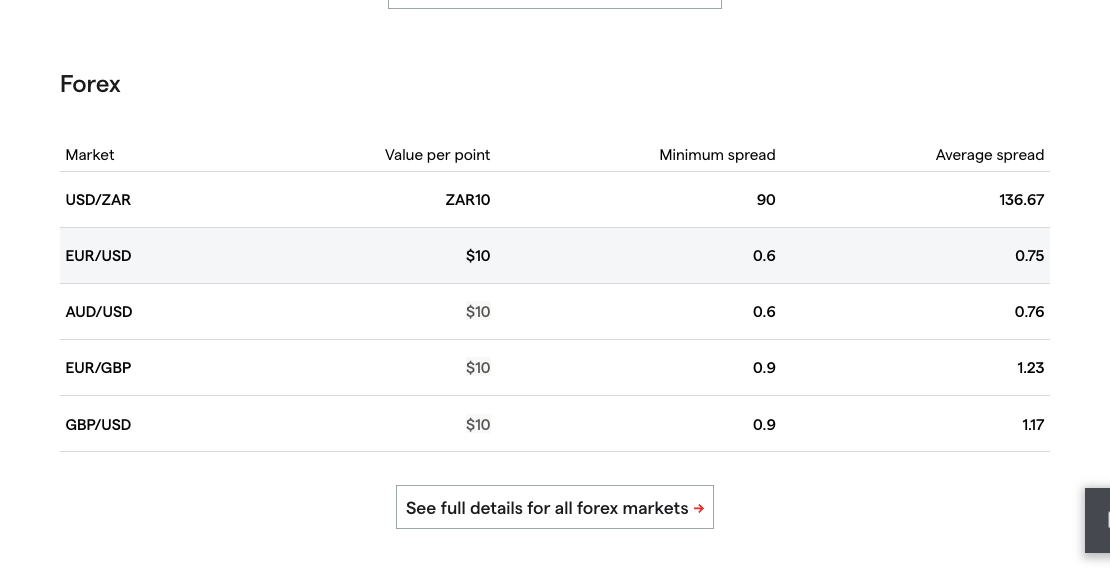Click the Forex section heading
This screenshot has width=1110, height=581.
click(x=90, y=84)
